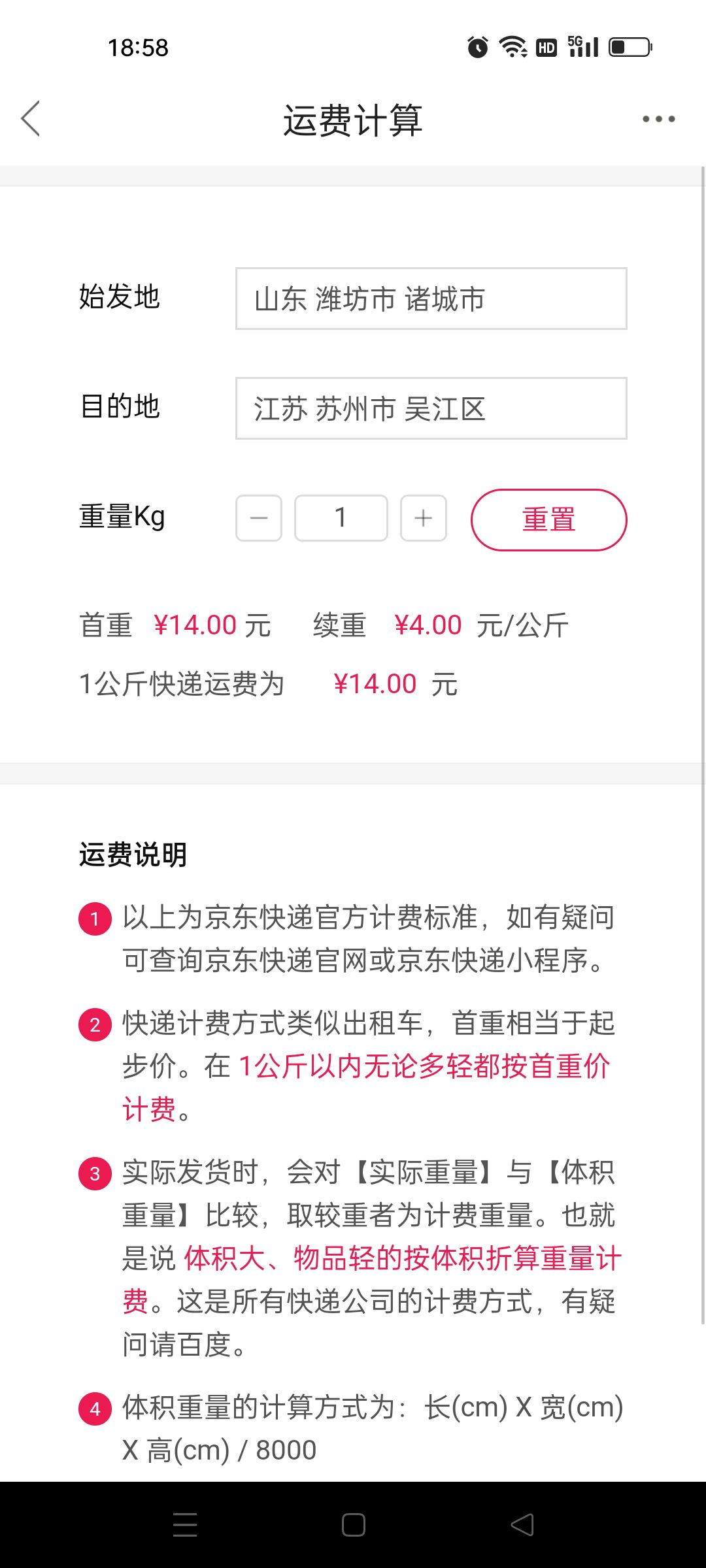Click the vertical scrollbar on right edge
Viewport: 706px width, 1568px height.
click(703, 745)
